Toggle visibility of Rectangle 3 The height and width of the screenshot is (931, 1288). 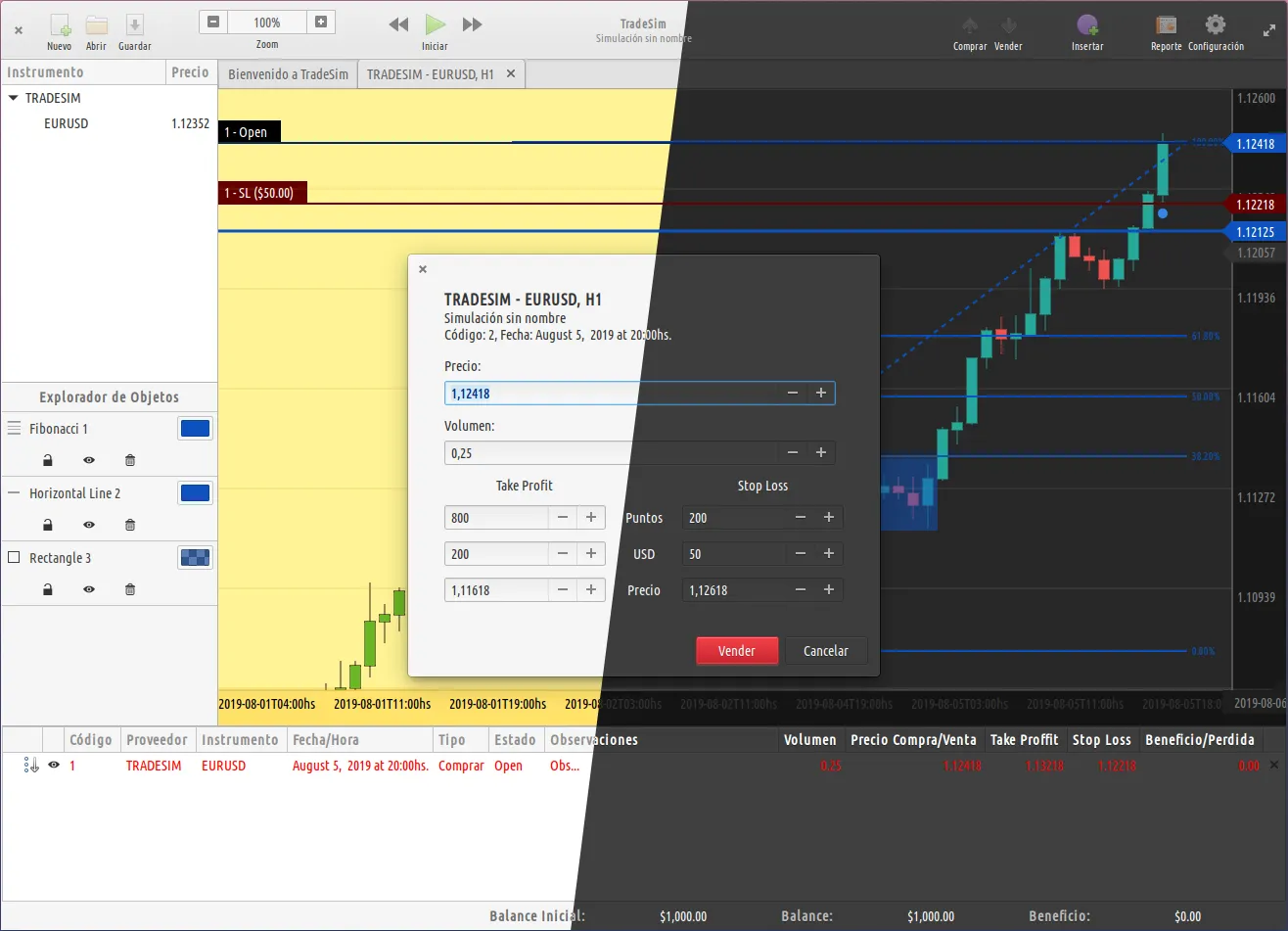[89, 589]
